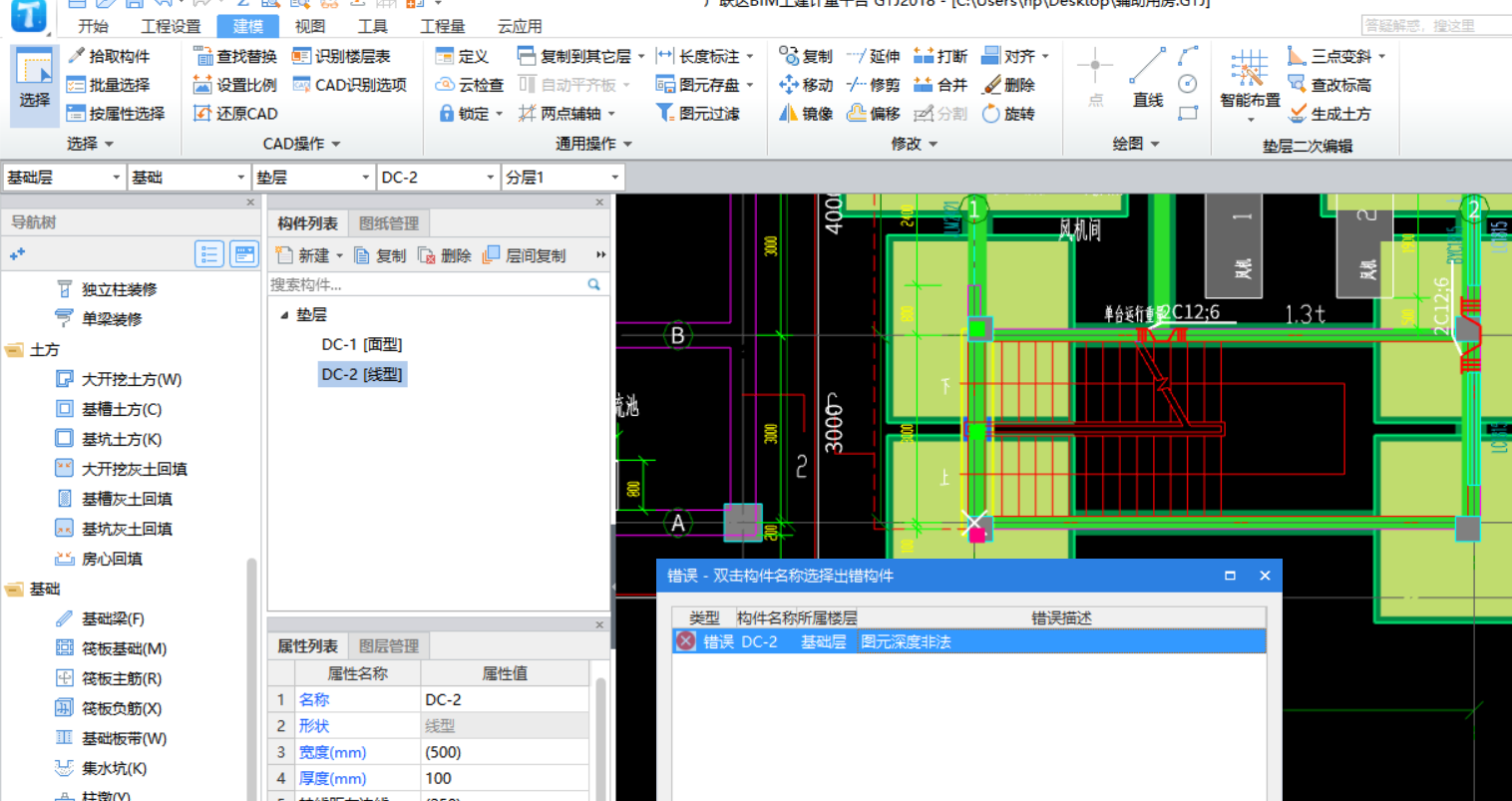This screenshot has height=801, width=1512.
Task: Choose 按属性选择 select by attribute
Action: coord(116,114)
